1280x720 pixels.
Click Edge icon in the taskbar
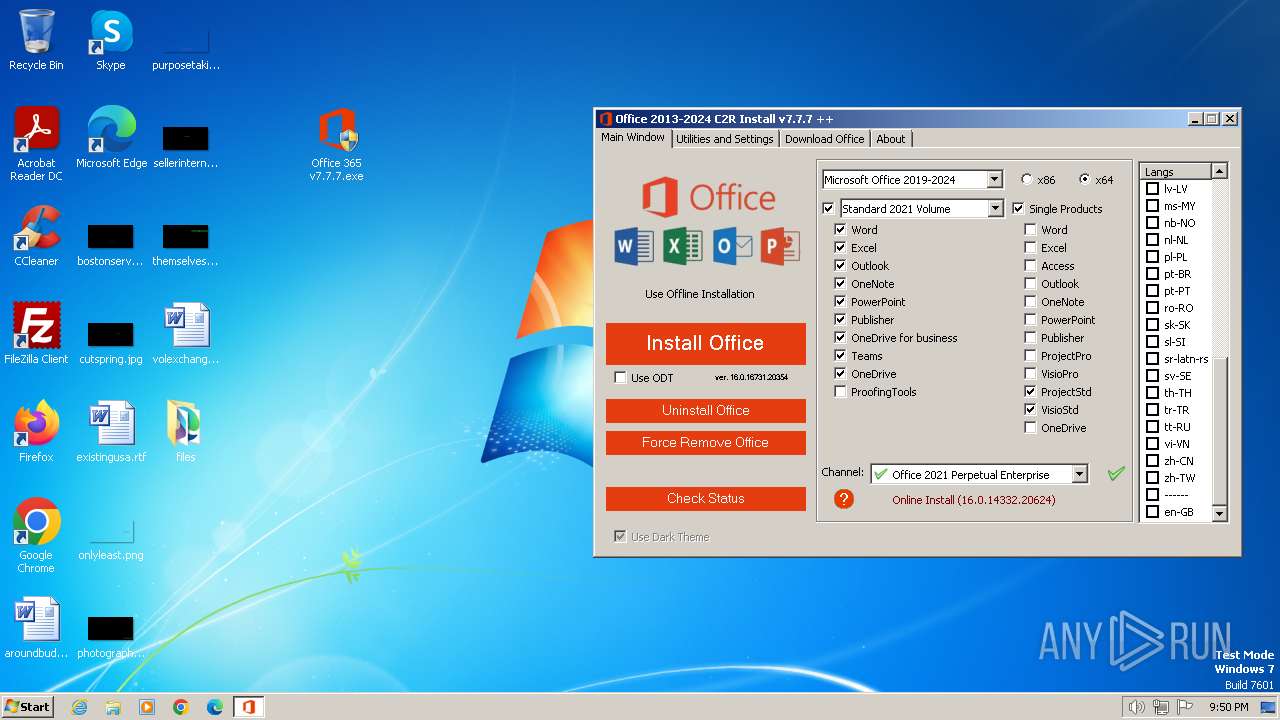tap(215, 707)
